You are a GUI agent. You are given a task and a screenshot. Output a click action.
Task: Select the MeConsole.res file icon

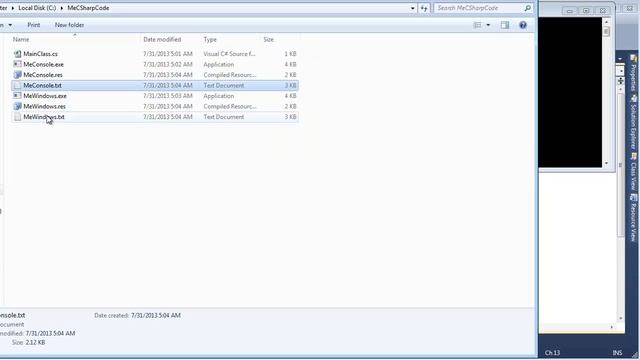[x=17, y=75]
